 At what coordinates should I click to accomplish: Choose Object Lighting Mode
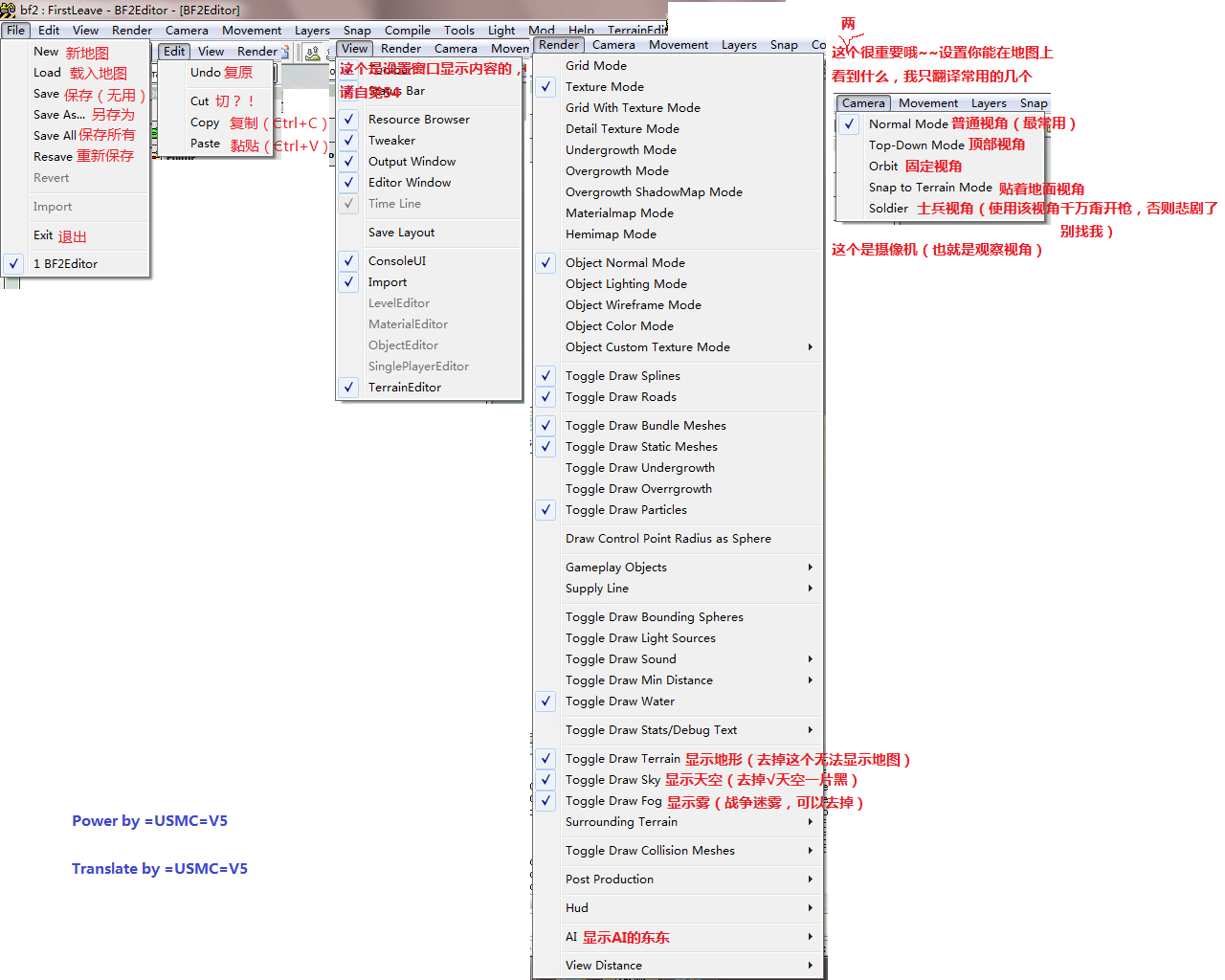tap(678, 284)
